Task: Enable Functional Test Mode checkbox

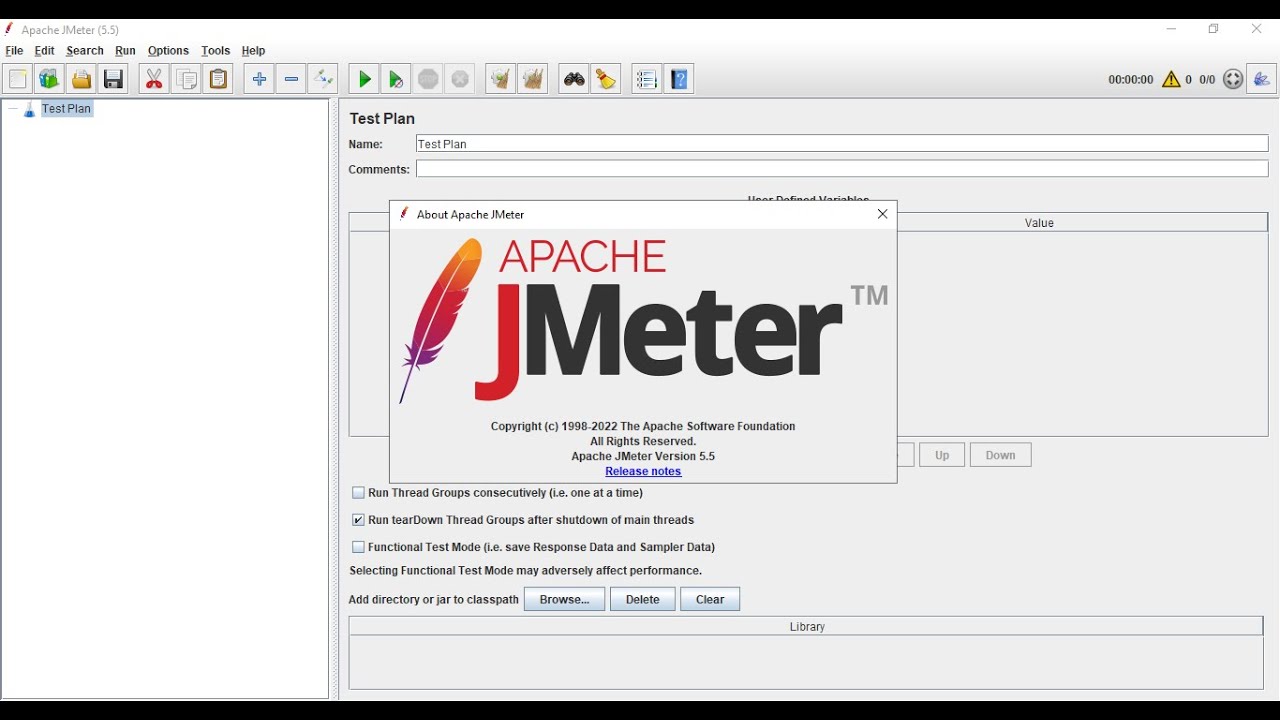Action: [x=358, y=547]
